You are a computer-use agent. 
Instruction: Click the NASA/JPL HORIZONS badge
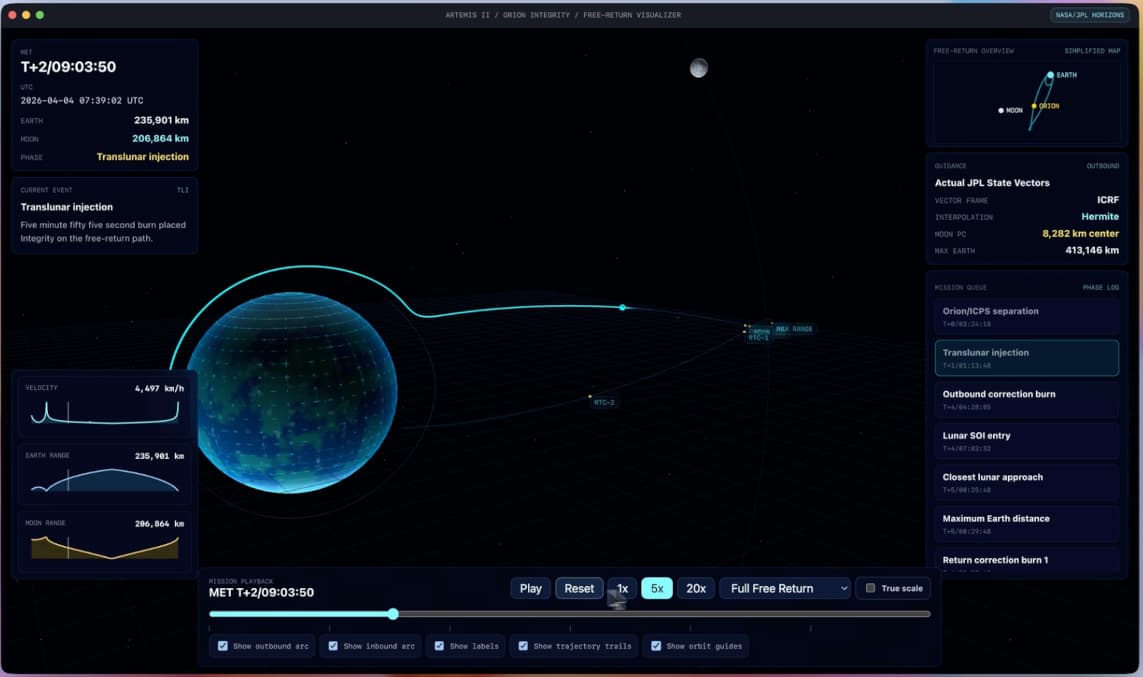tap(1092, 15)
